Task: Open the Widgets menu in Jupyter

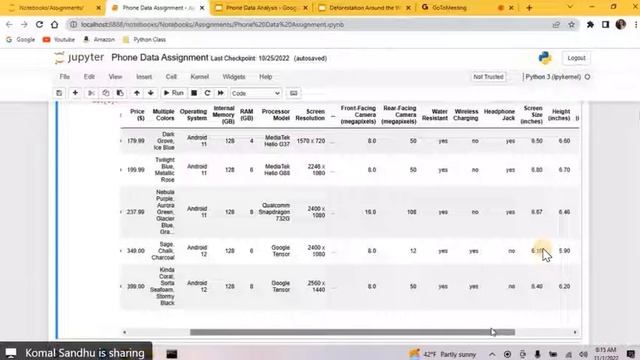Action: [234, 77]
